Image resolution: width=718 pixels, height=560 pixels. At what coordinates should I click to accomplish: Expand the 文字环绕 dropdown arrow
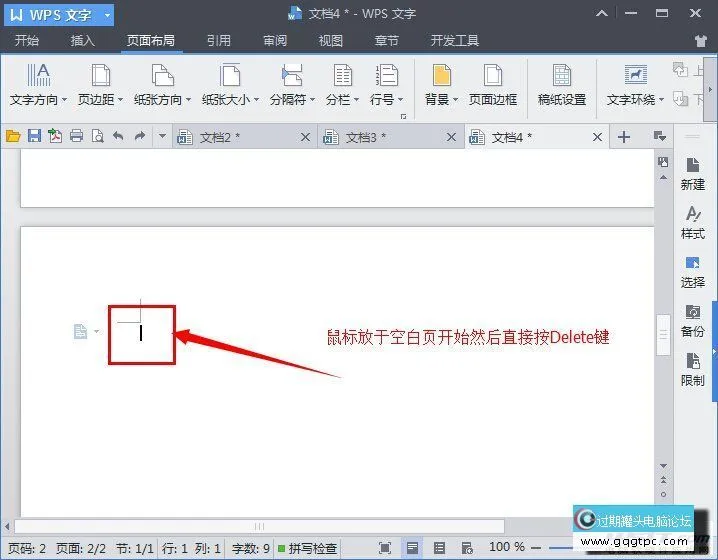661,99
